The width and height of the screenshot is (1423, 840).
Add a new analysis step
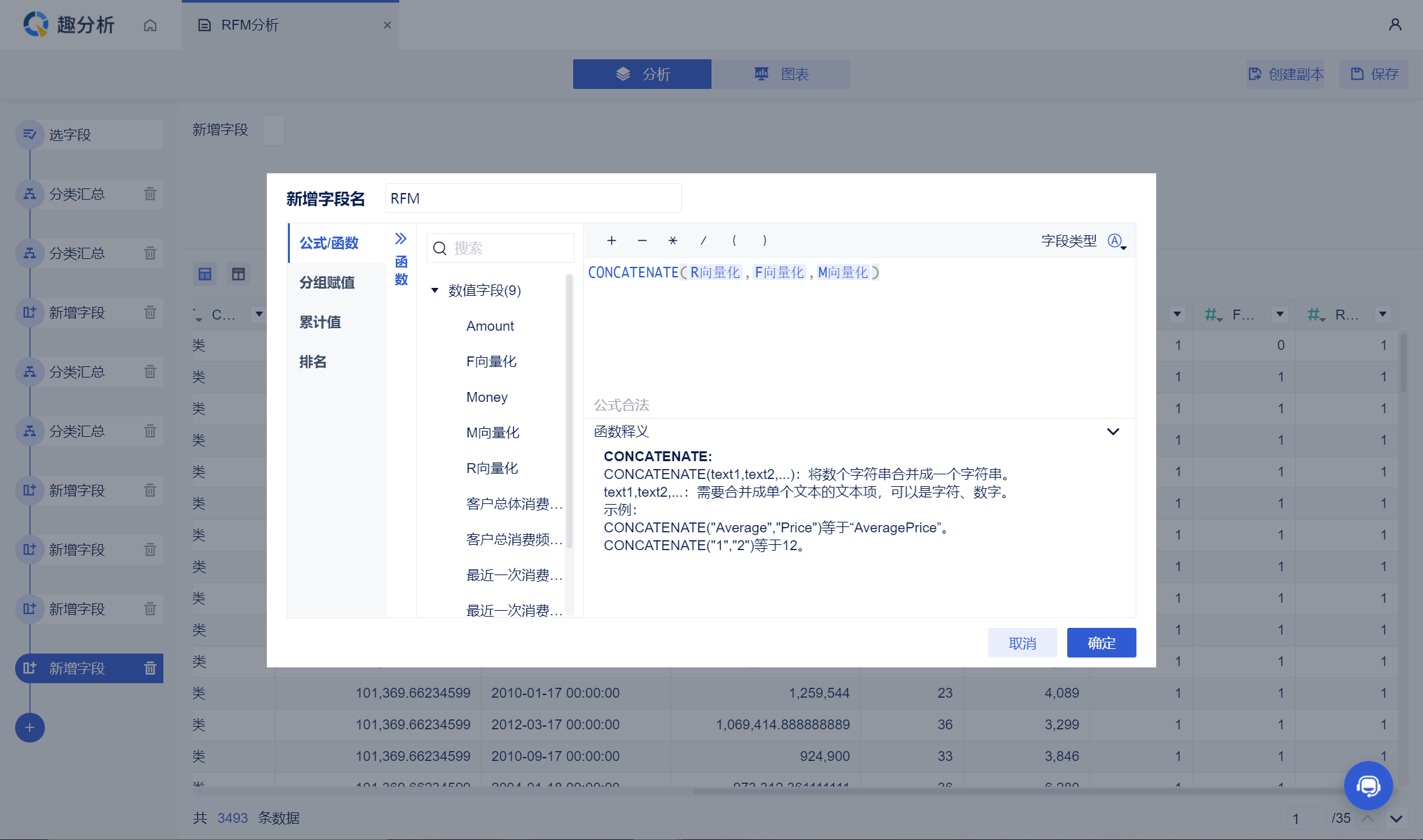tap(30, 727)
